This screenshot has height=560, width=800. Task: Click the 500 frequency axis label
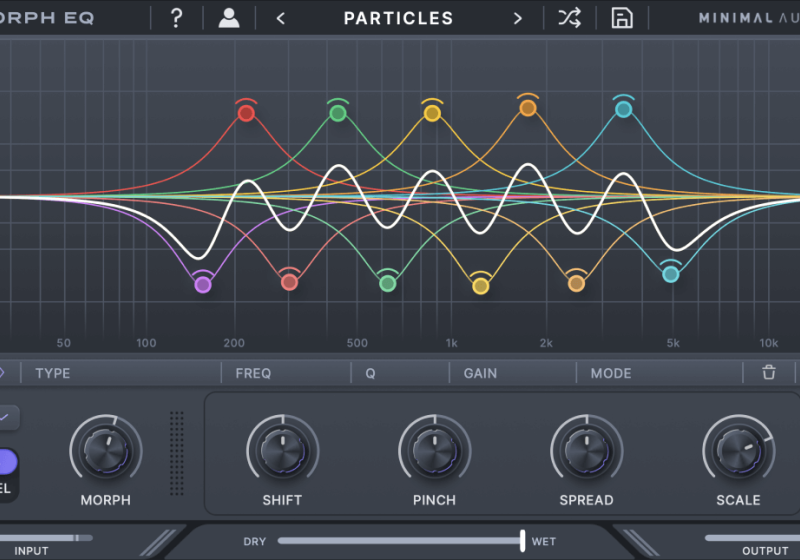[x=357, y=343]
